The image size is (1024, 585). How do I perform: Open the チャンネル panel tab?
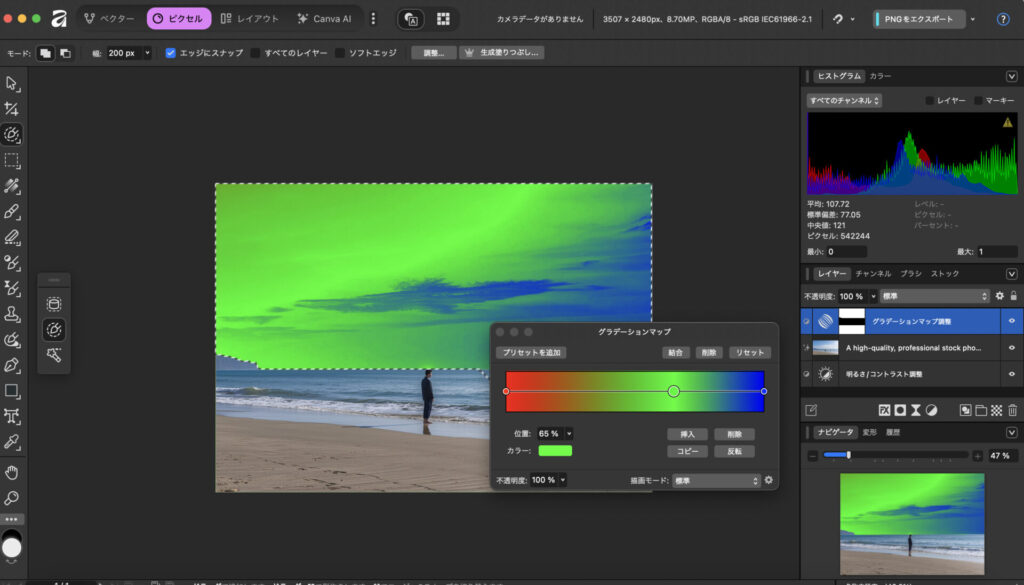[x=873, y=273]
